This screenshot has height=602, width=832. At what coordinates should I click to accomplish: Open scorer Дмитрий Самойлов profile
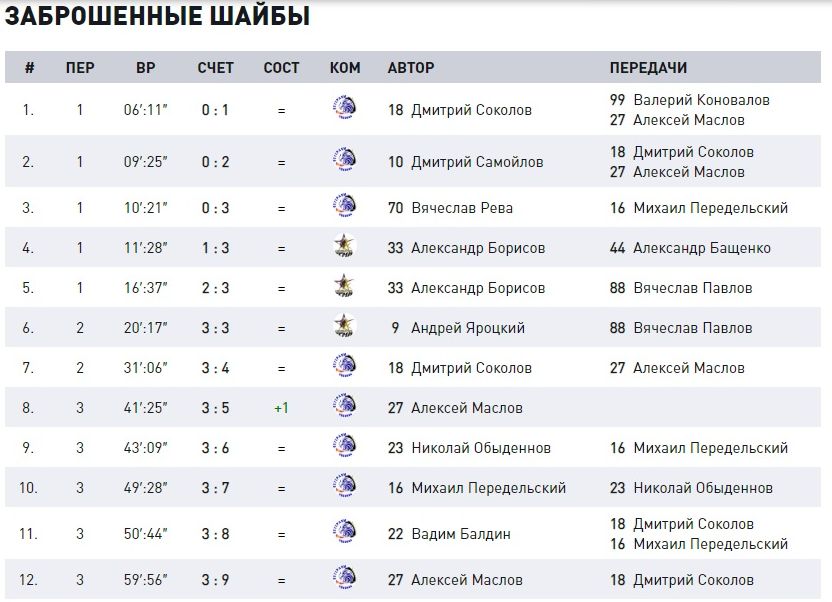coord(477,162)
